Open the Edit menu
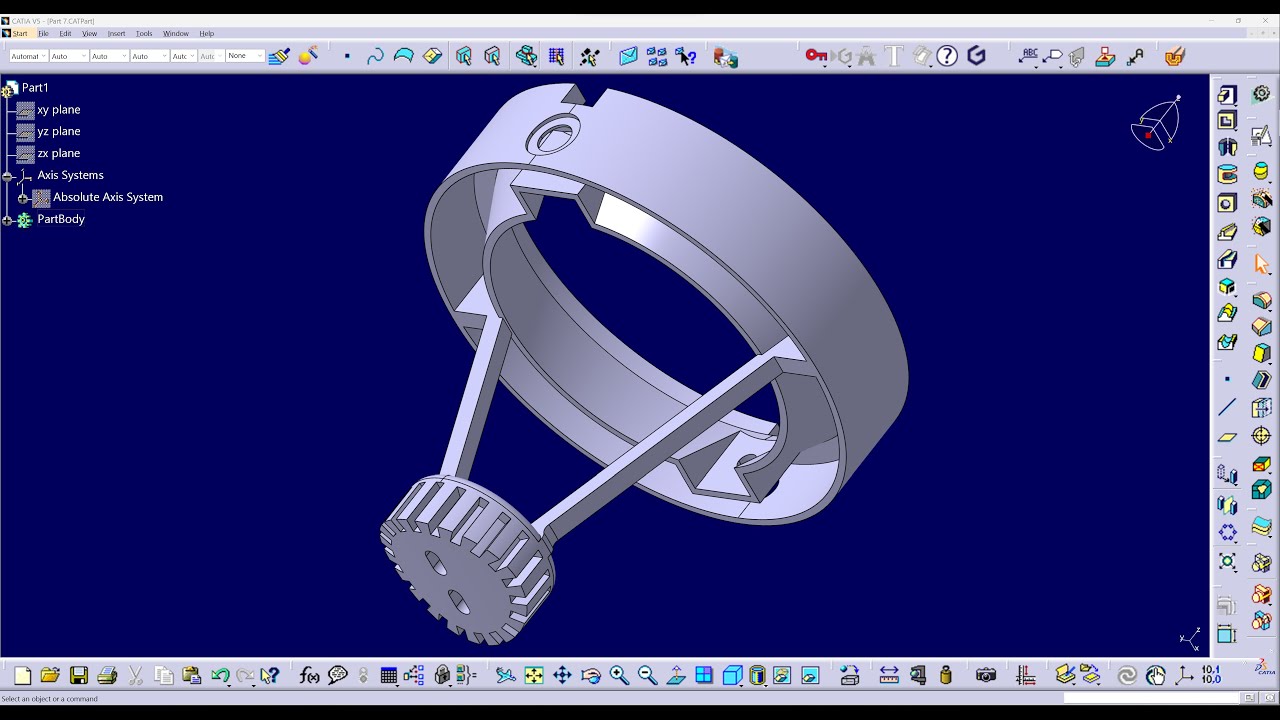Image resolution: width=1280 pixels, height=720 pixels. pyautogui.click(x=65, y=34)
